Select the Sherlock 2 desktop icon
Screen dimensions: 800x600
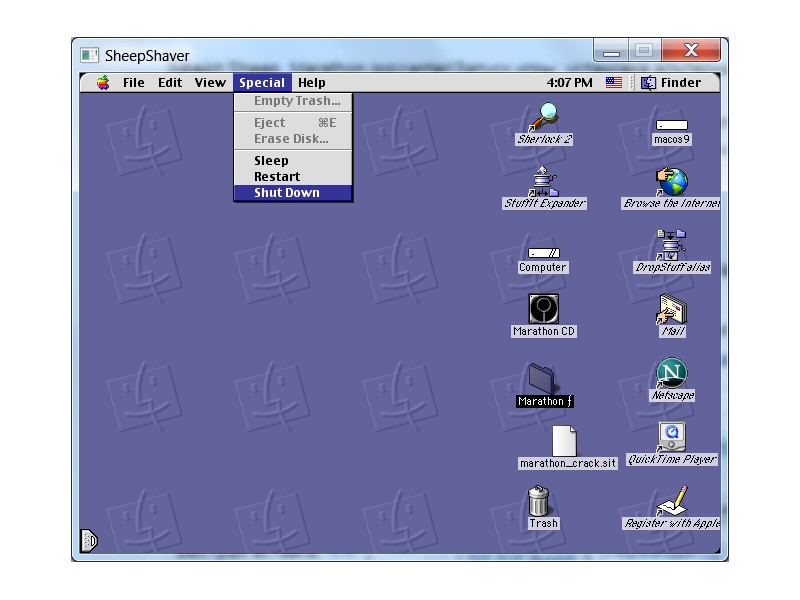click(544, 117)
